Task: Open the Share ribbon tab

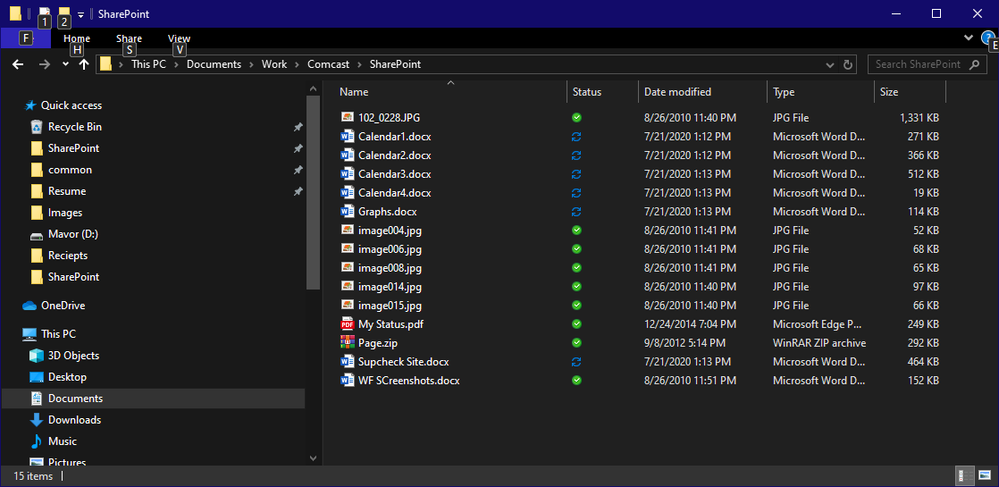Action: [129, 39]
